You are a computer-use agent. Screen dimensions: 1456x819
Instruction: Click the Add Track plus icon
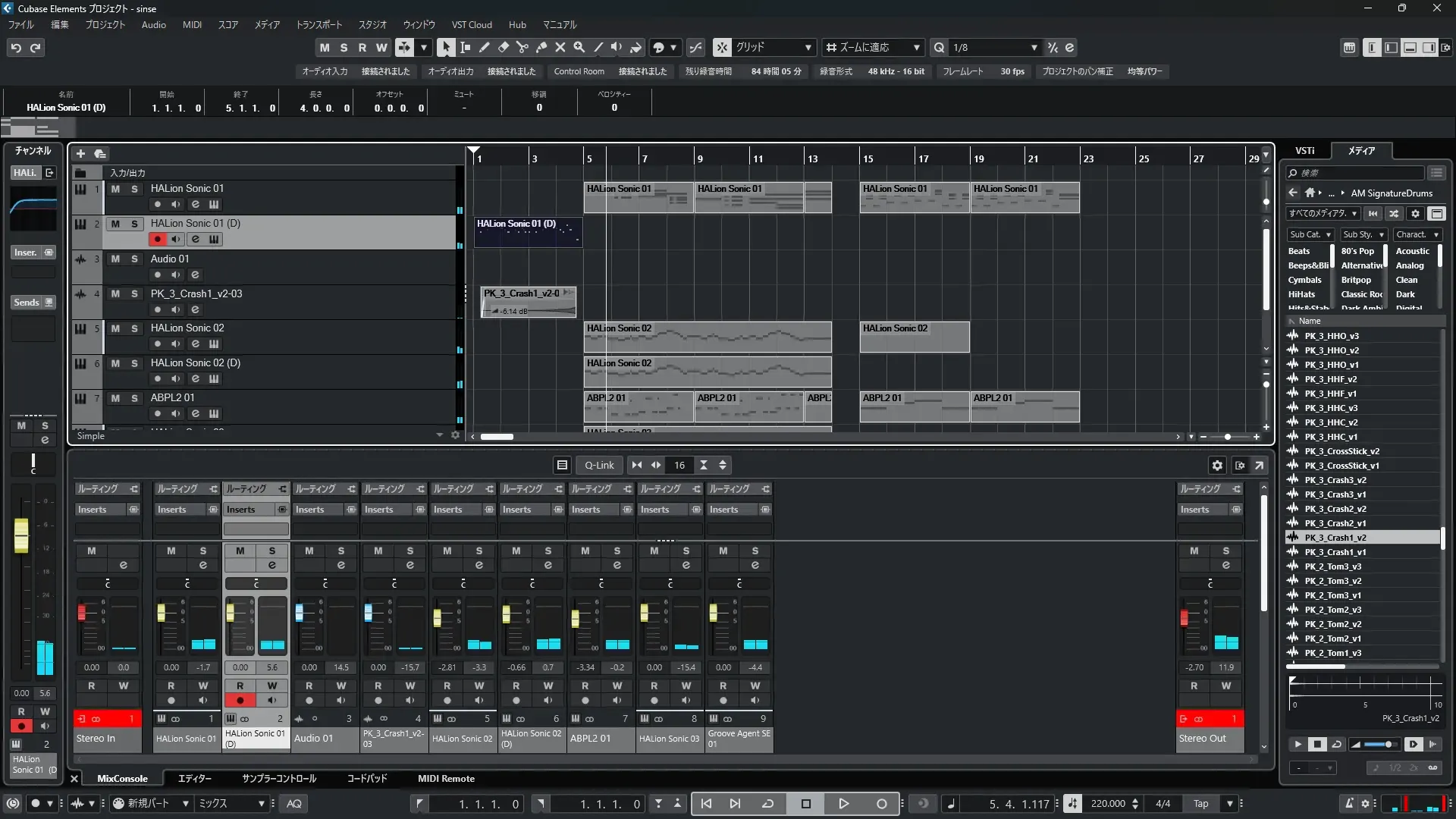[x=80, y=154]
